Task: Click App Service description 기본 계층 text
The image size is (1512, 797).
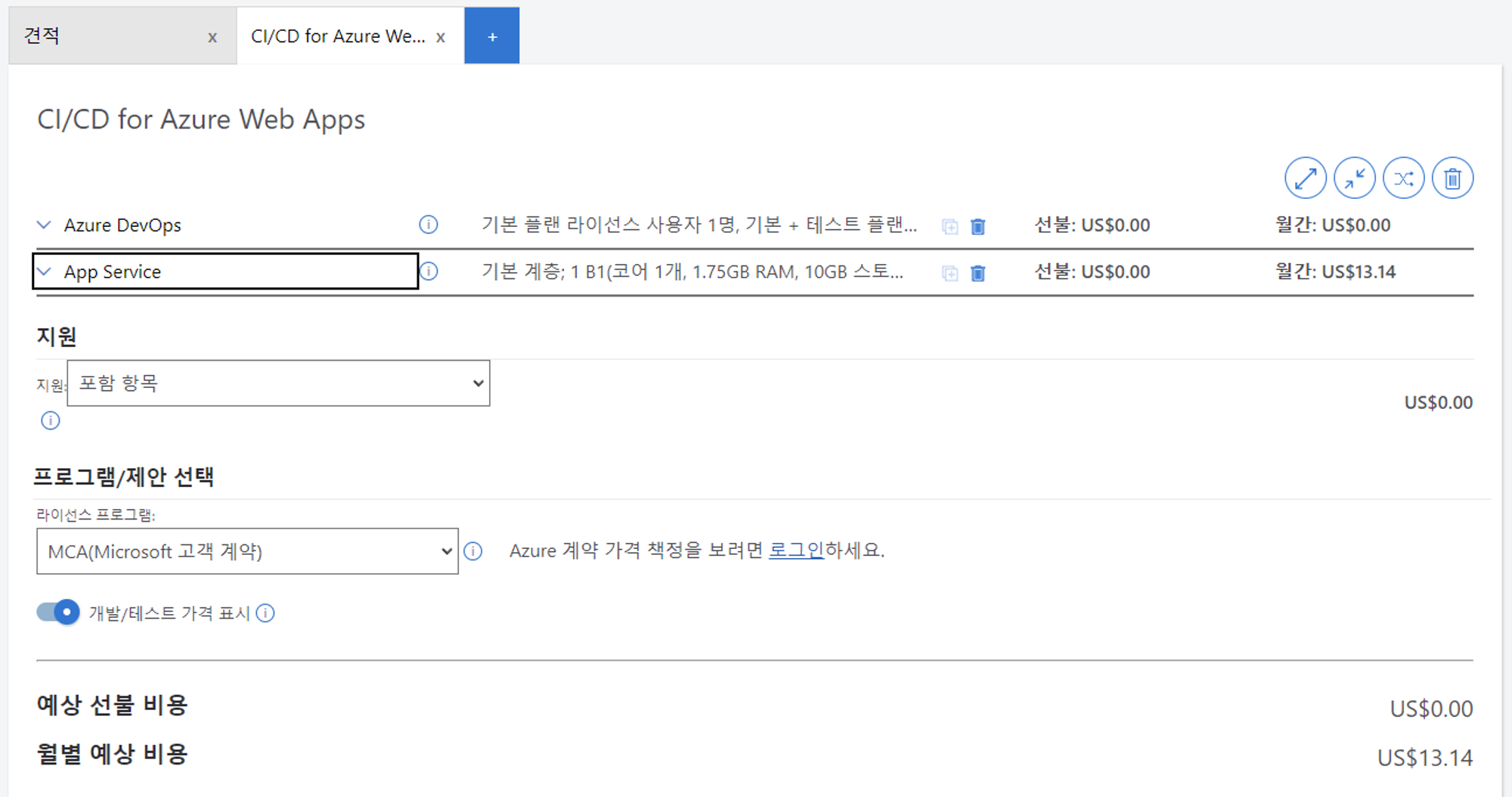Action: pyautogui.click(x=692, y=271)
